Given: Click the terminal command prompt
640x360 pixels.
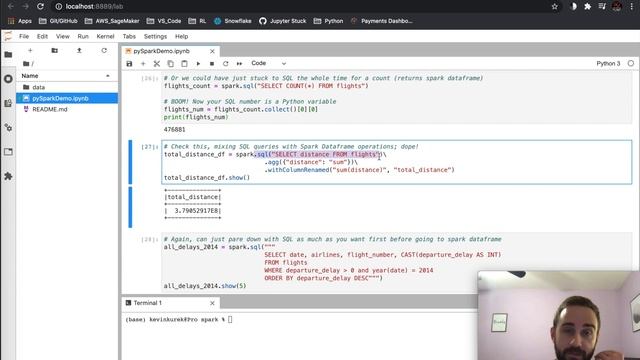Looking at the screenshot, I should (x=179, y=320).
